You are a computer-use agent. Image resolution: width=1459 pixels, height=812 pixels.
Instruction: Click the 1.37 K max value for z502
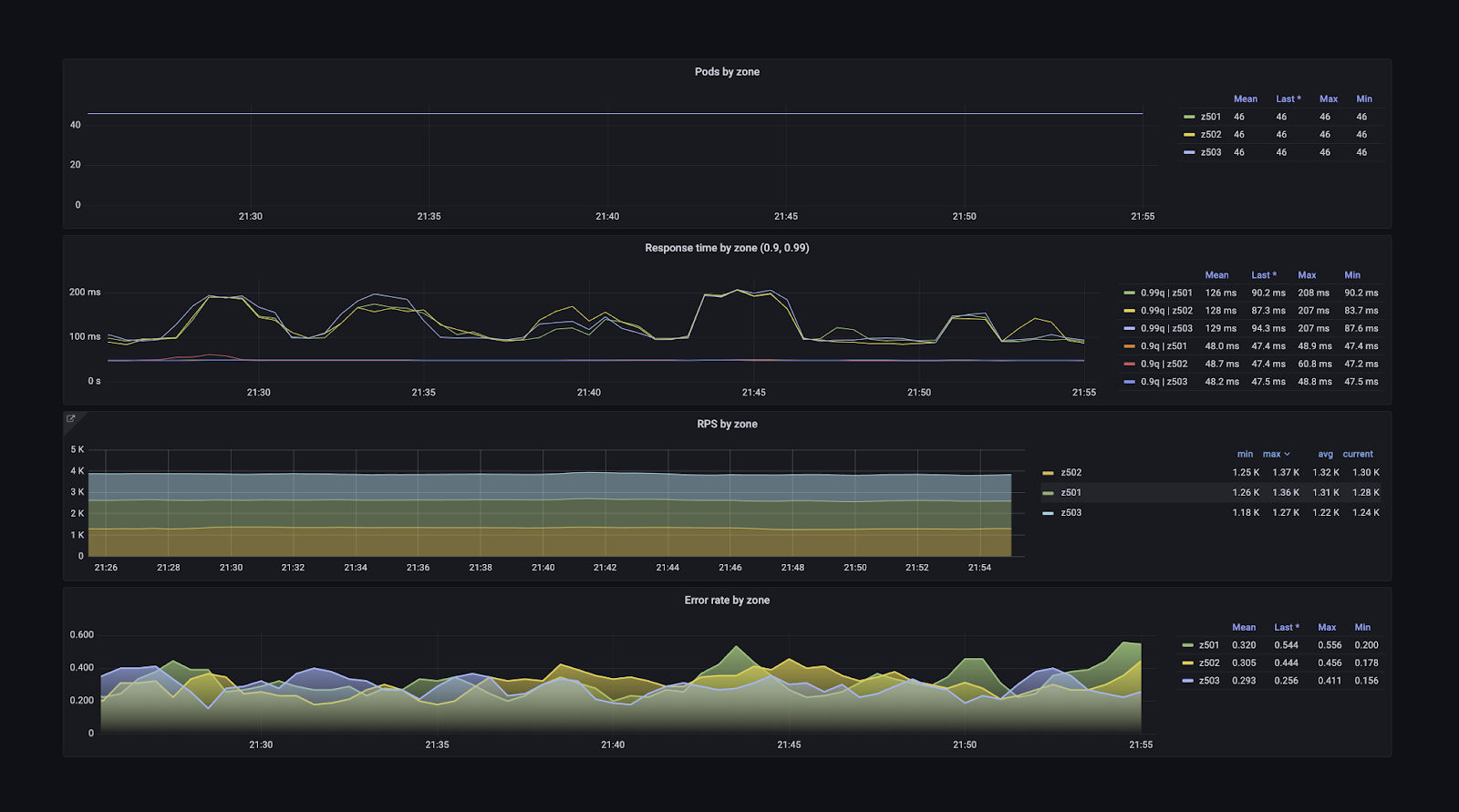tap(1286, 472)
